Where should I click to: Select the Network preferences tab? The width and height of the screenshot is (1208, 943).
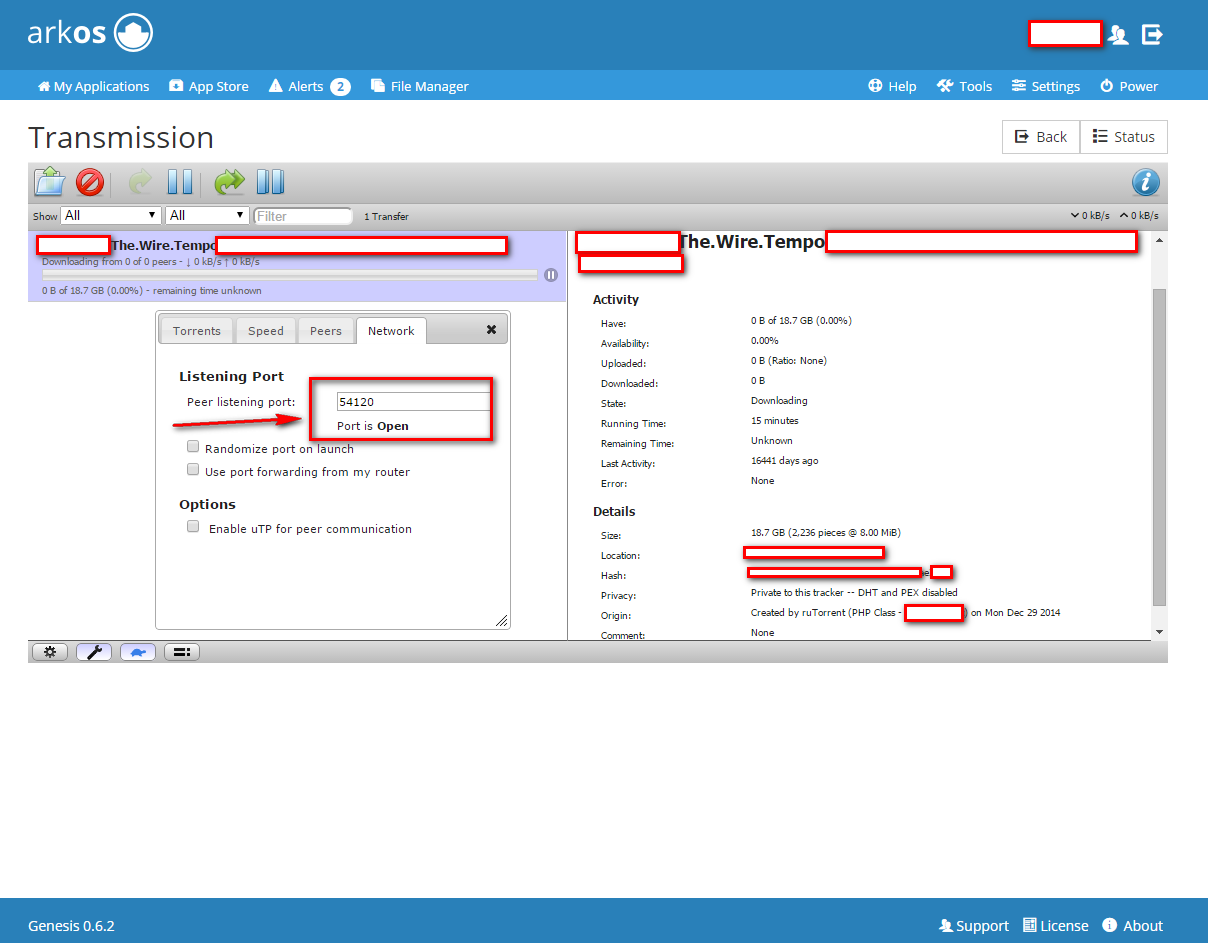tap(391, 331)
